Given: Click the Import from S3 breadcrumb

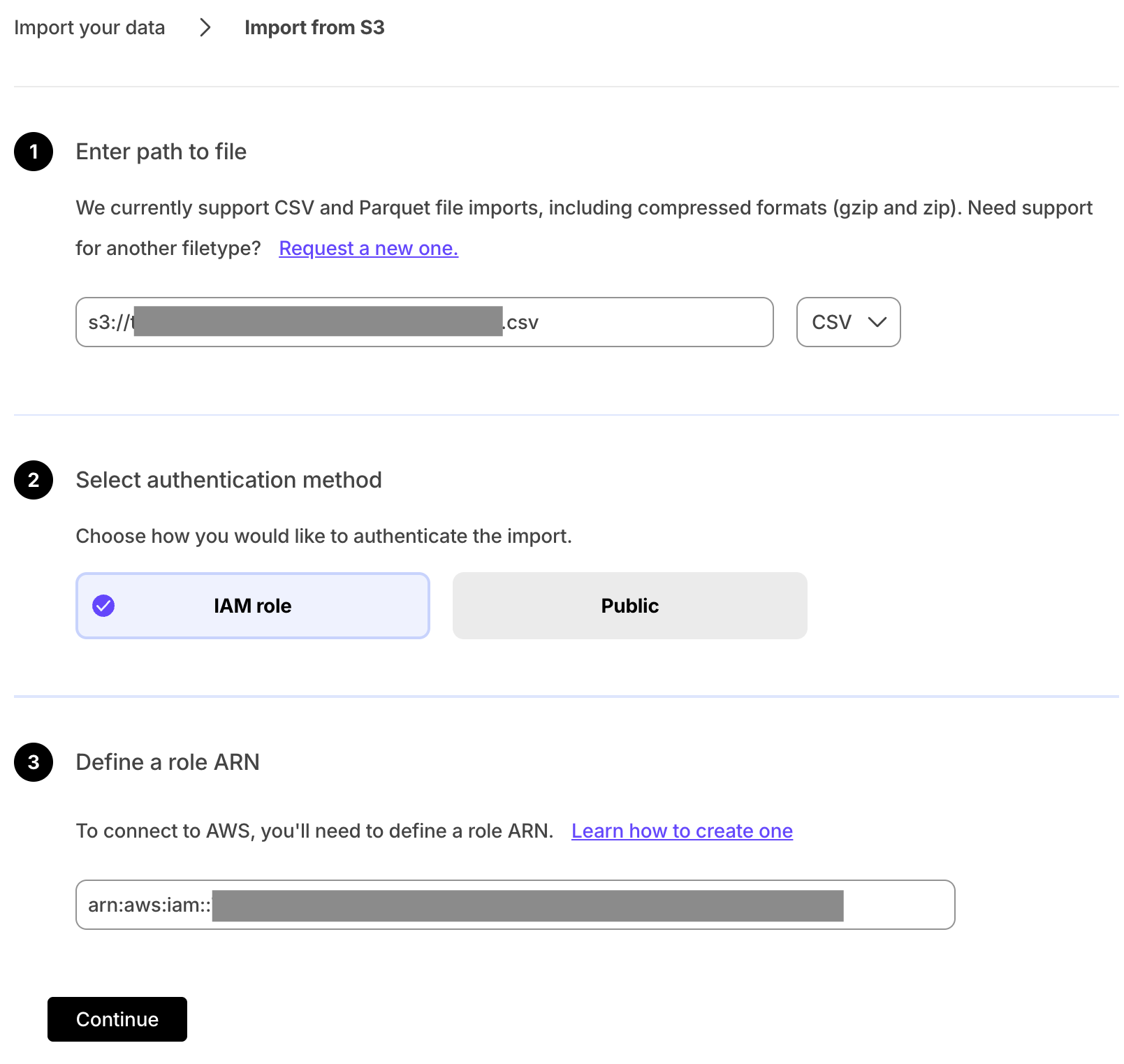Looking at the screenshot, I should pyautogui.click(x=314, y=28).
